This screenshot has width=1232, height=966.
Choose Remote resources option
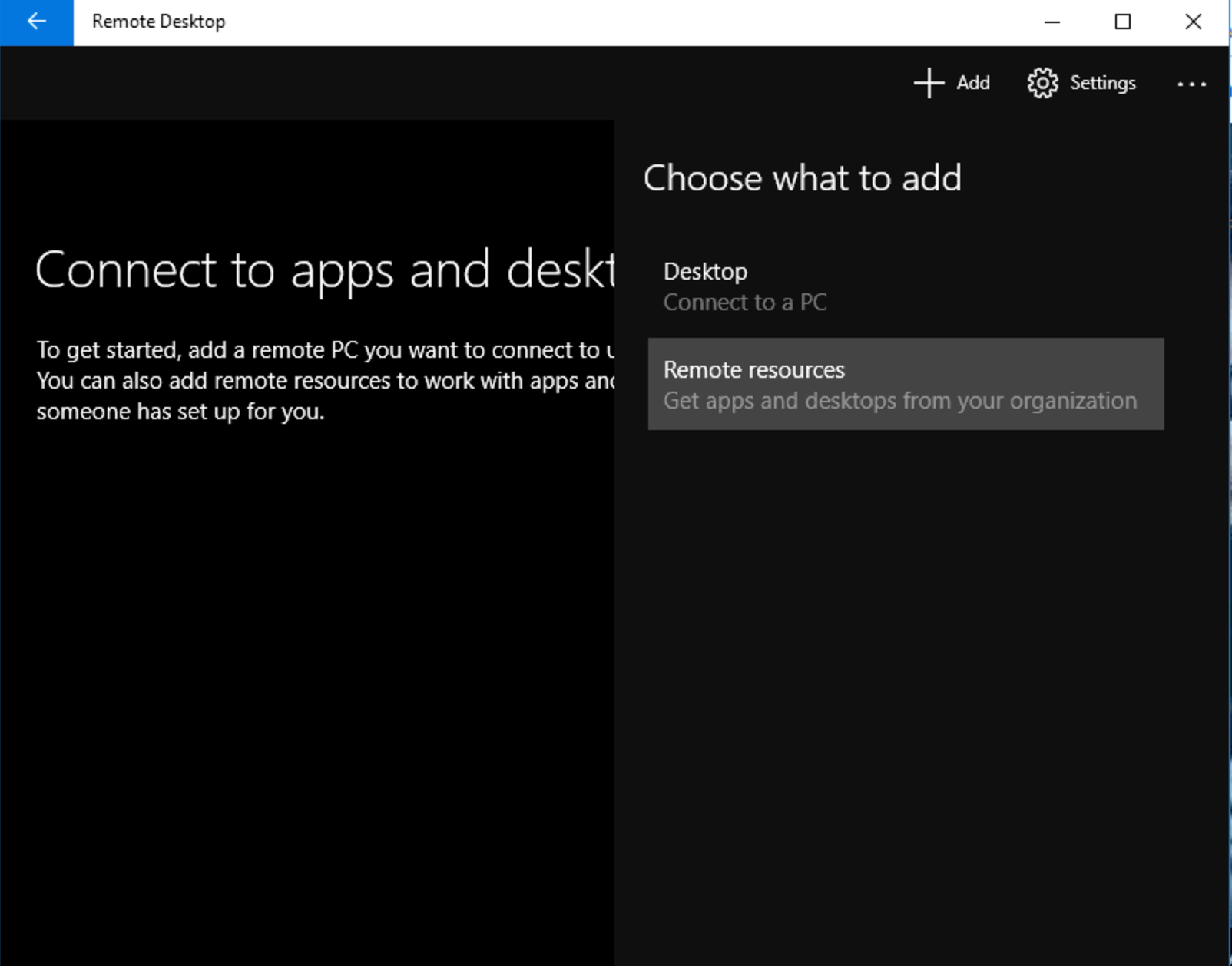click(906, 384)
